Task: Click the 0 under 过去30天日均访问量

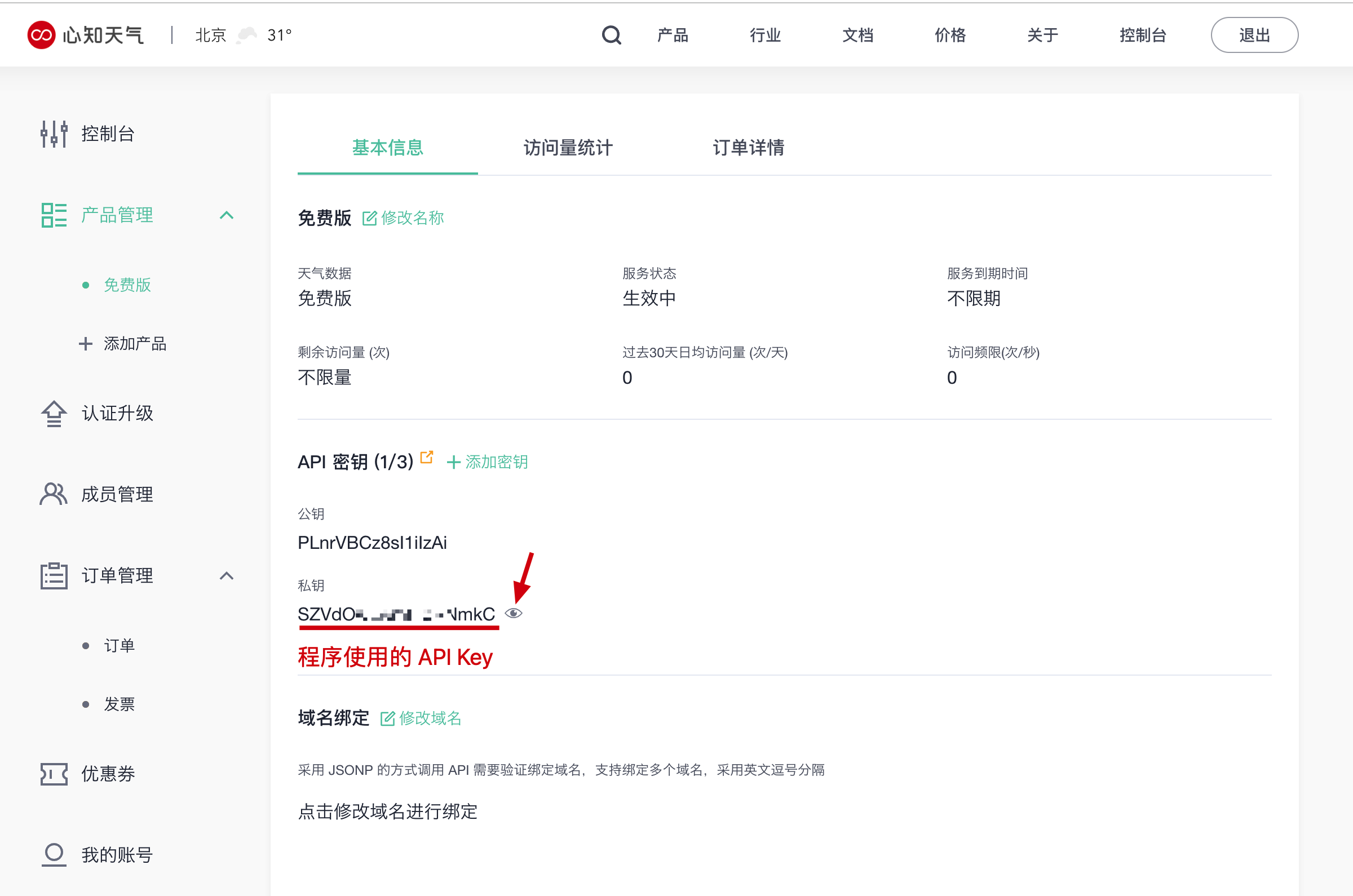Action: click(627, 378)
